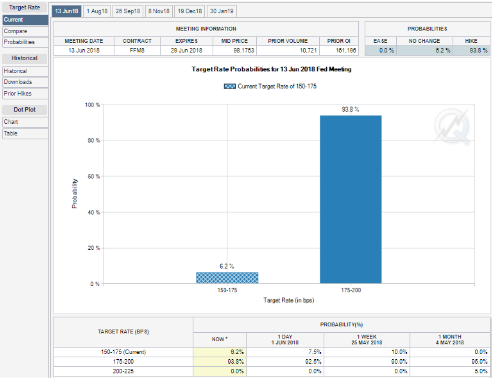Open the Compare sidebar item
Image resolution: width=492 pixels, height=378 pixels.
click(x=25, y=31)
